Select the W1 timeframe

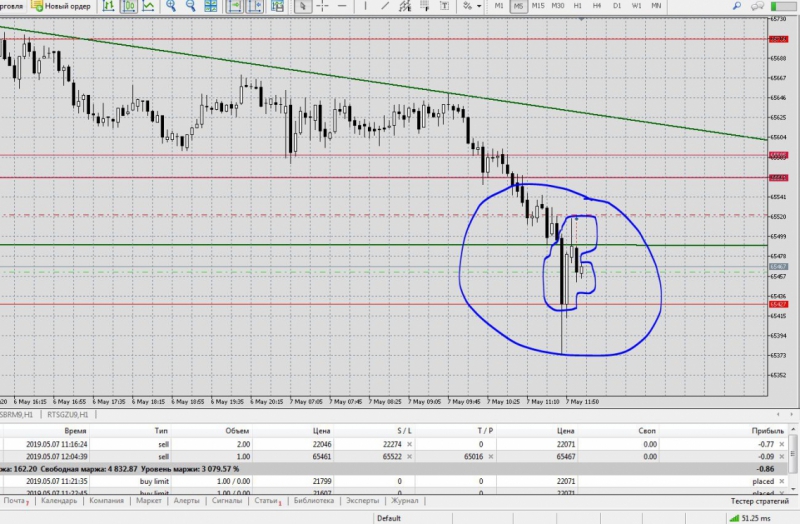coord(636,6)
